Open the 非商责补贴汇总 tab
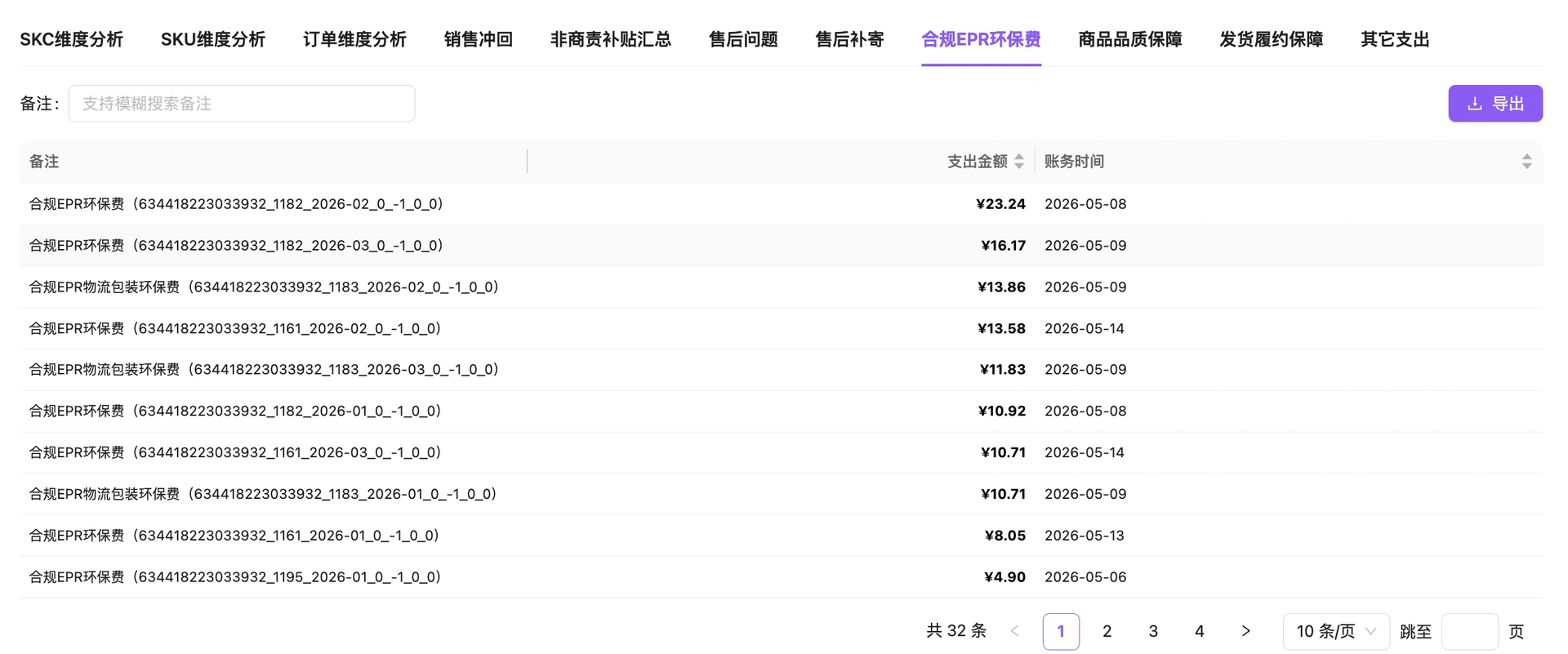This screenshot has width=1568, height=654. (x=611, y=39)
